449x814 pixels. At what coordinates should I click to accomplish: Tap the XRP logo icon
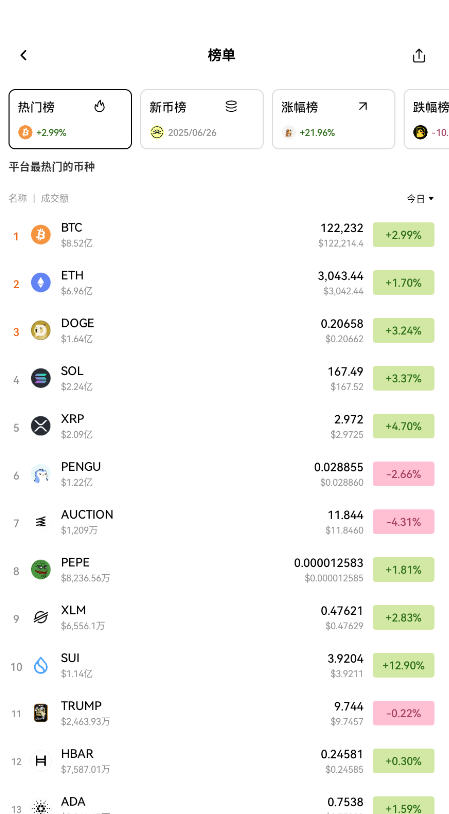[40, 426]
